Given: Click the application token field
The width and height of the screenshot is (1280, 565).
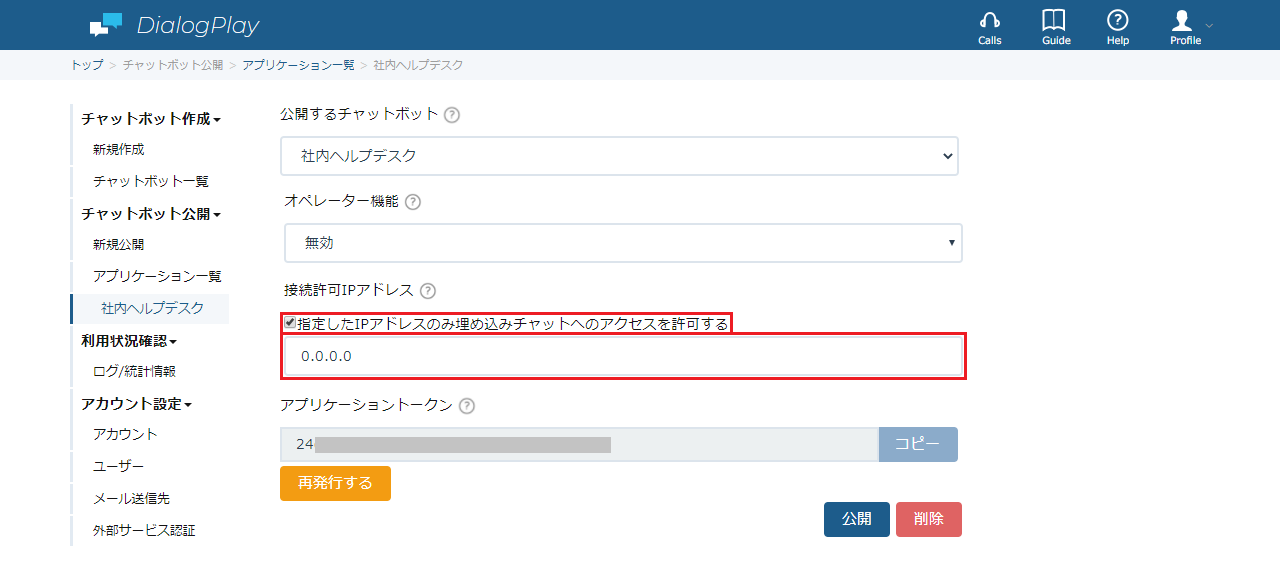Looking at the screenshot, I should pos(579,445).
